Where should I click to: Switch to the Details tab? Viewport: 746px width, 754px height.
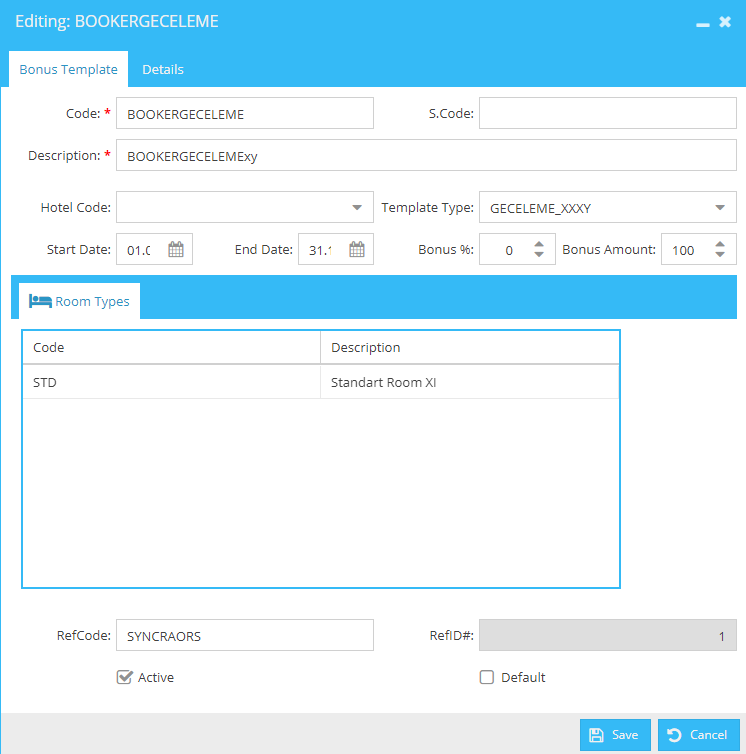pyautogui.click(x=163, y=69)
